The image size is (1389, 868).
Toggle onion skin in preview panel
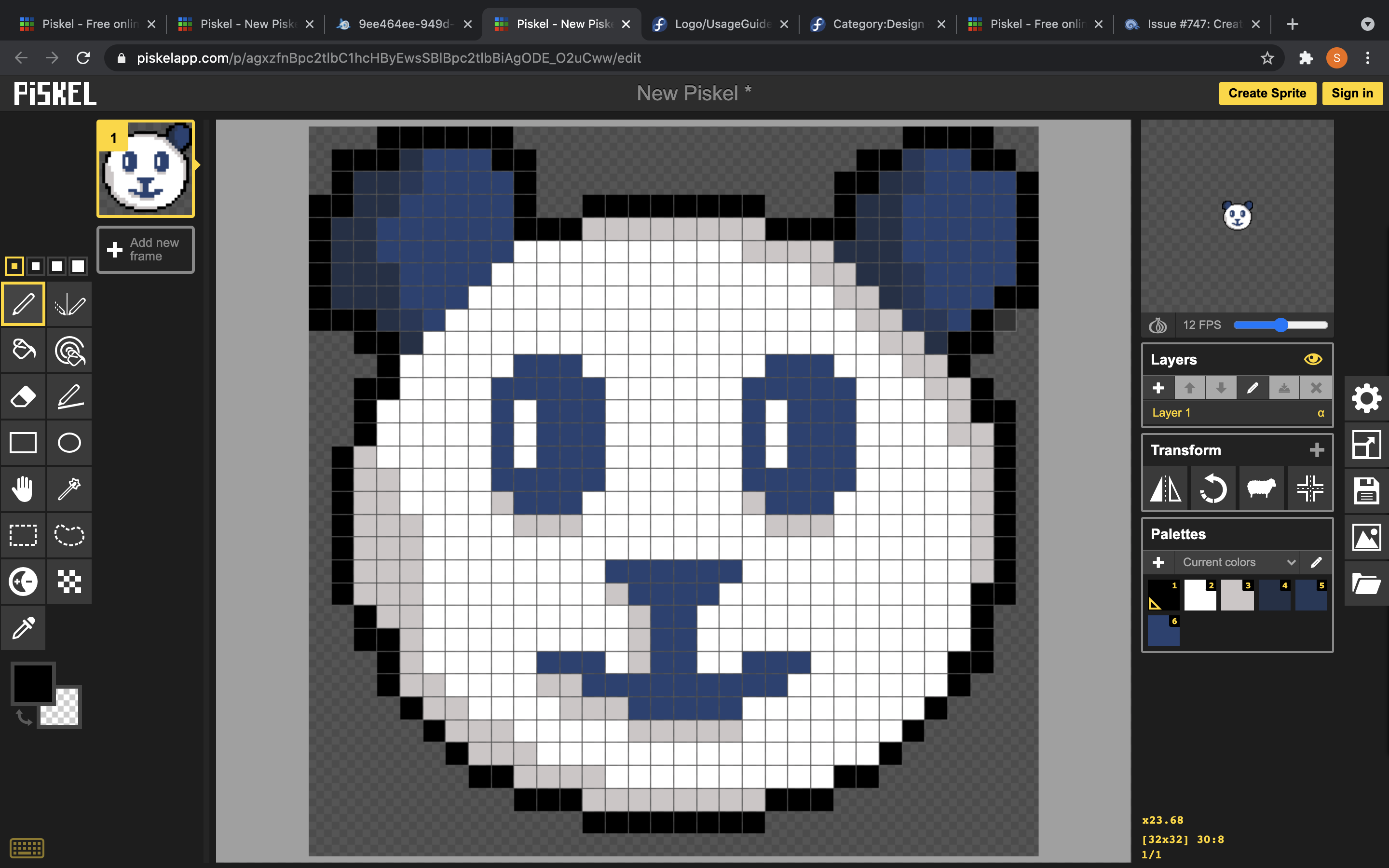pyautogui.click(x=1157, y=325)
